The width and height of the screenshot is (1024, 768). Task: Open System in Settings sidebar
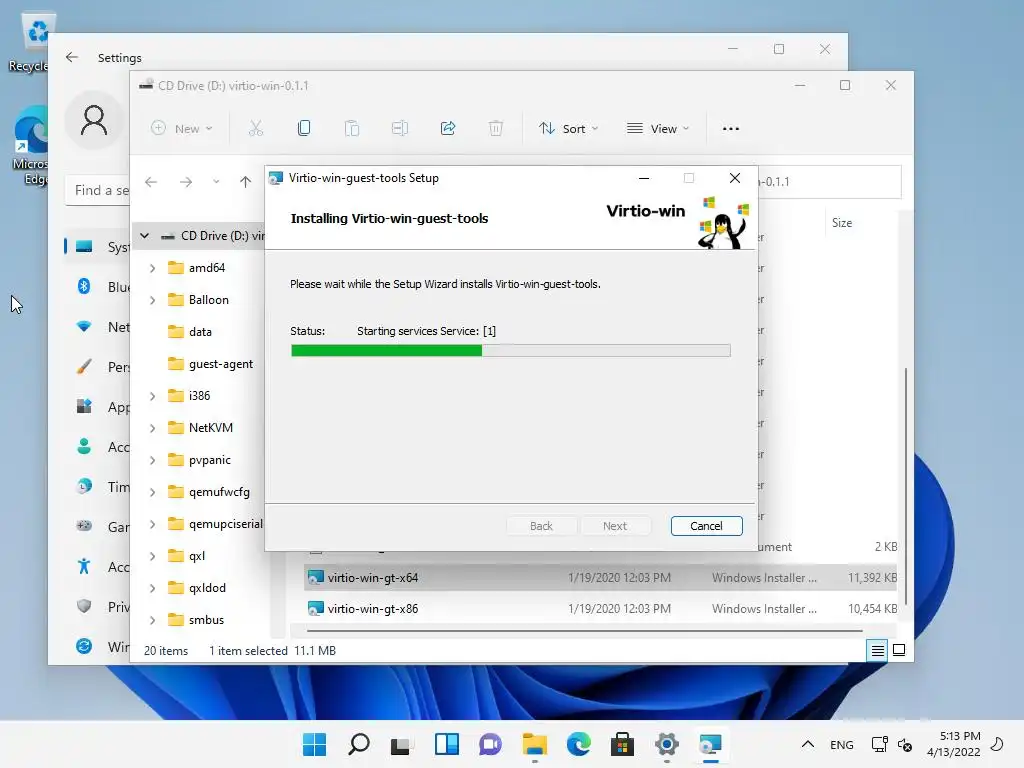[98, 246]
